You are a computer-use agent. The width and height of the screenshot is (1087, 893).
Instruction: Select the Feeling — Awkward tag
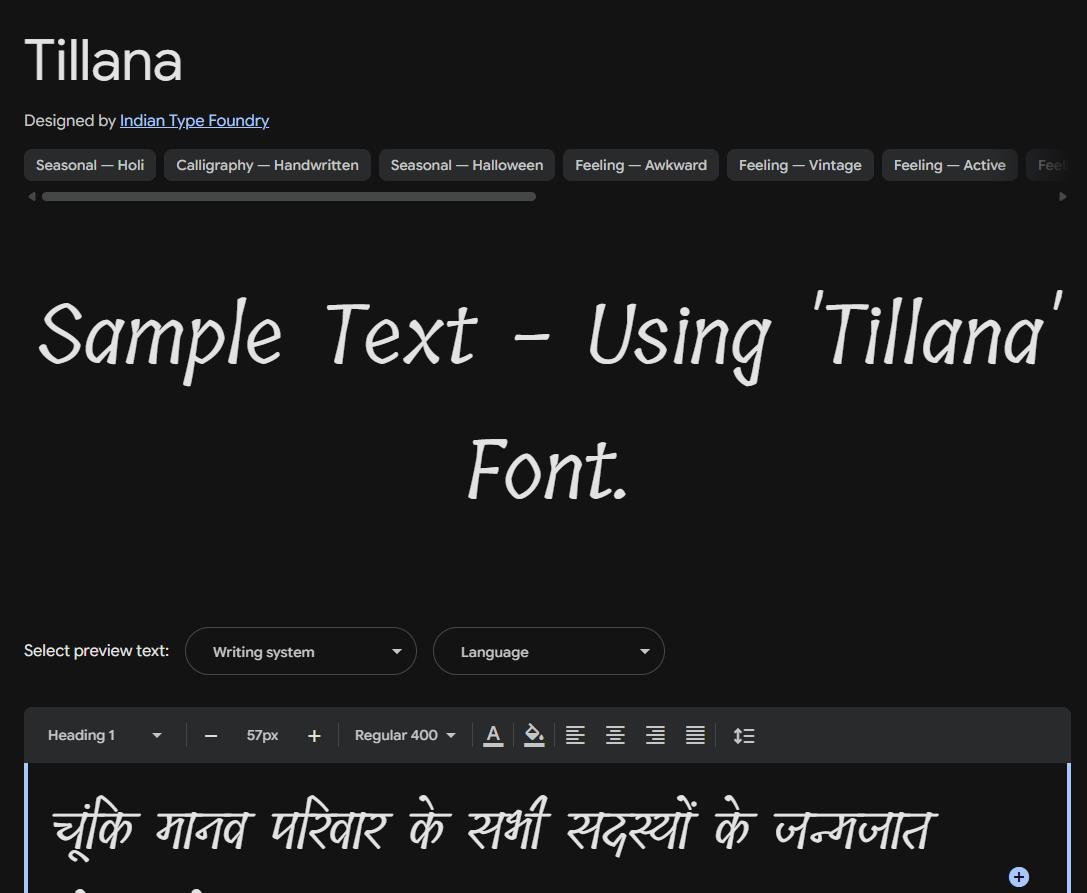click(x=641, y=165)
